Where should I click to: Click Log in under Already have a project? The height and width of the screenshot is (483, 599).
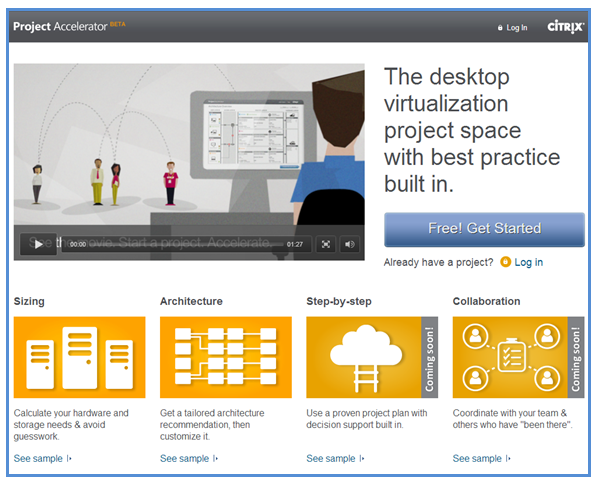click(528, 262)
